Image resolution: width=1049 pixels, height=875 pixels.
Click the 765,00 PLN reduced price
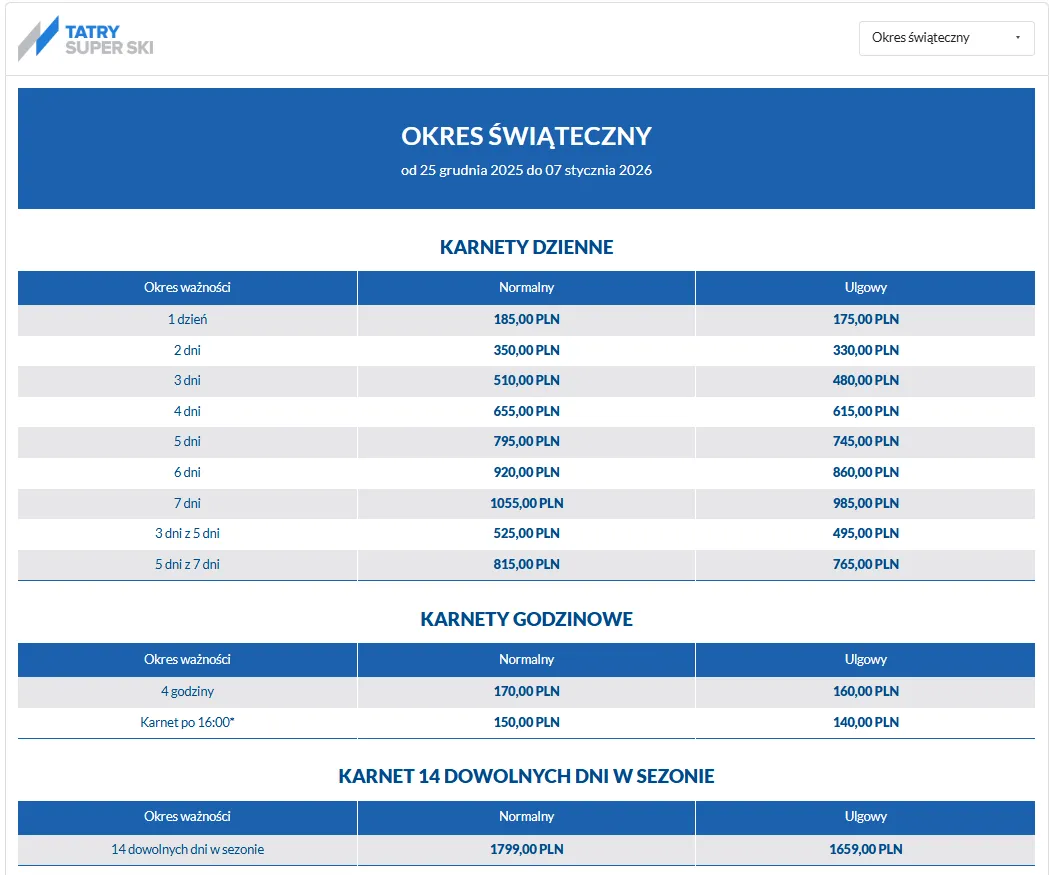point(865,564)
